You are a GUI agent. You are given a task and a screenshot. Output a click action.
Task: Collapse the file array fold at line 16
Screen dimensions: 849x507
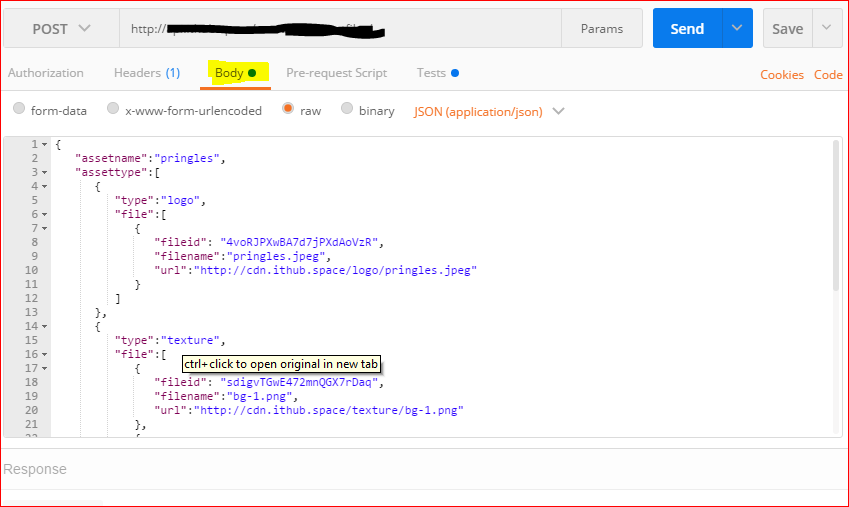coord(44,355)
